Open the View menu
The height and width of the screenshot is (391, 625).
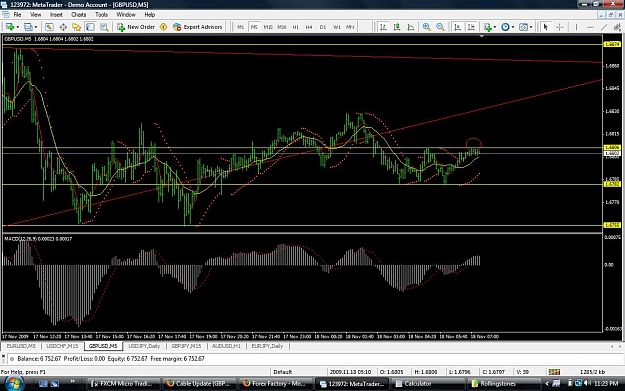pos(35,15)
